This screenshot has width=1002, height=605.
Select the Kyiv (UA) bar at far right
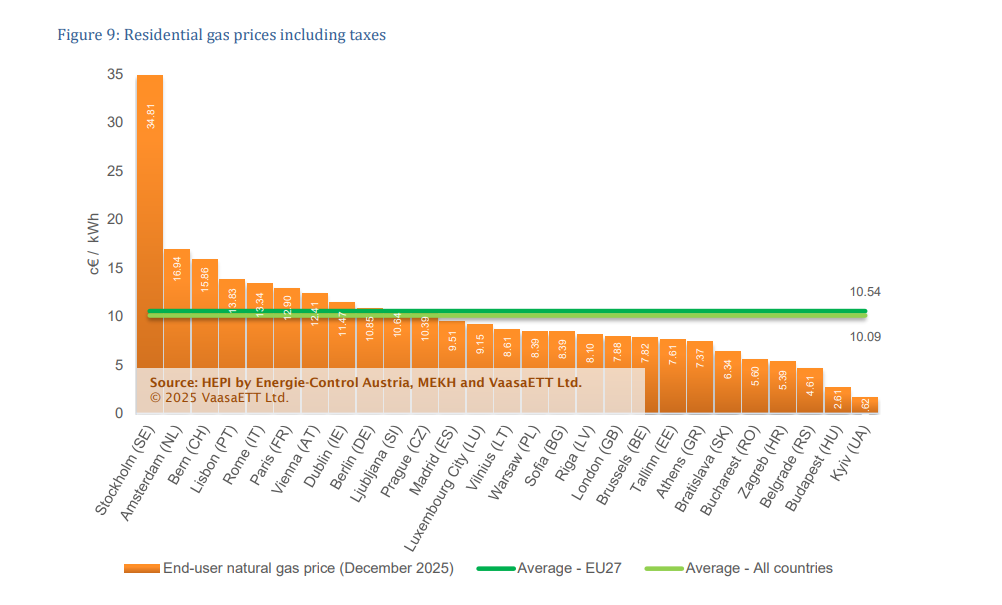864,406
